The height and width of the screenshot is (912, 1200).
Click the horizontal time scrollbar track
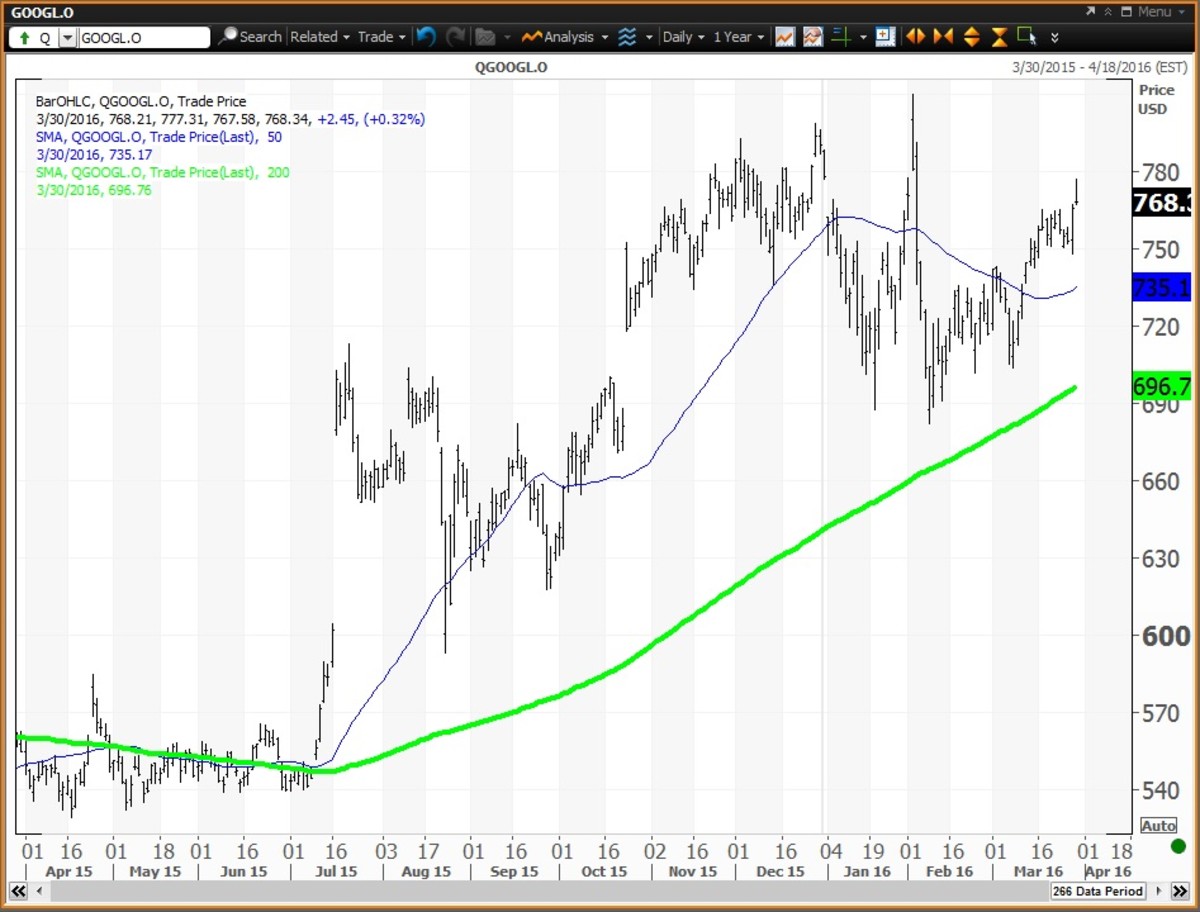coord(530,890)
